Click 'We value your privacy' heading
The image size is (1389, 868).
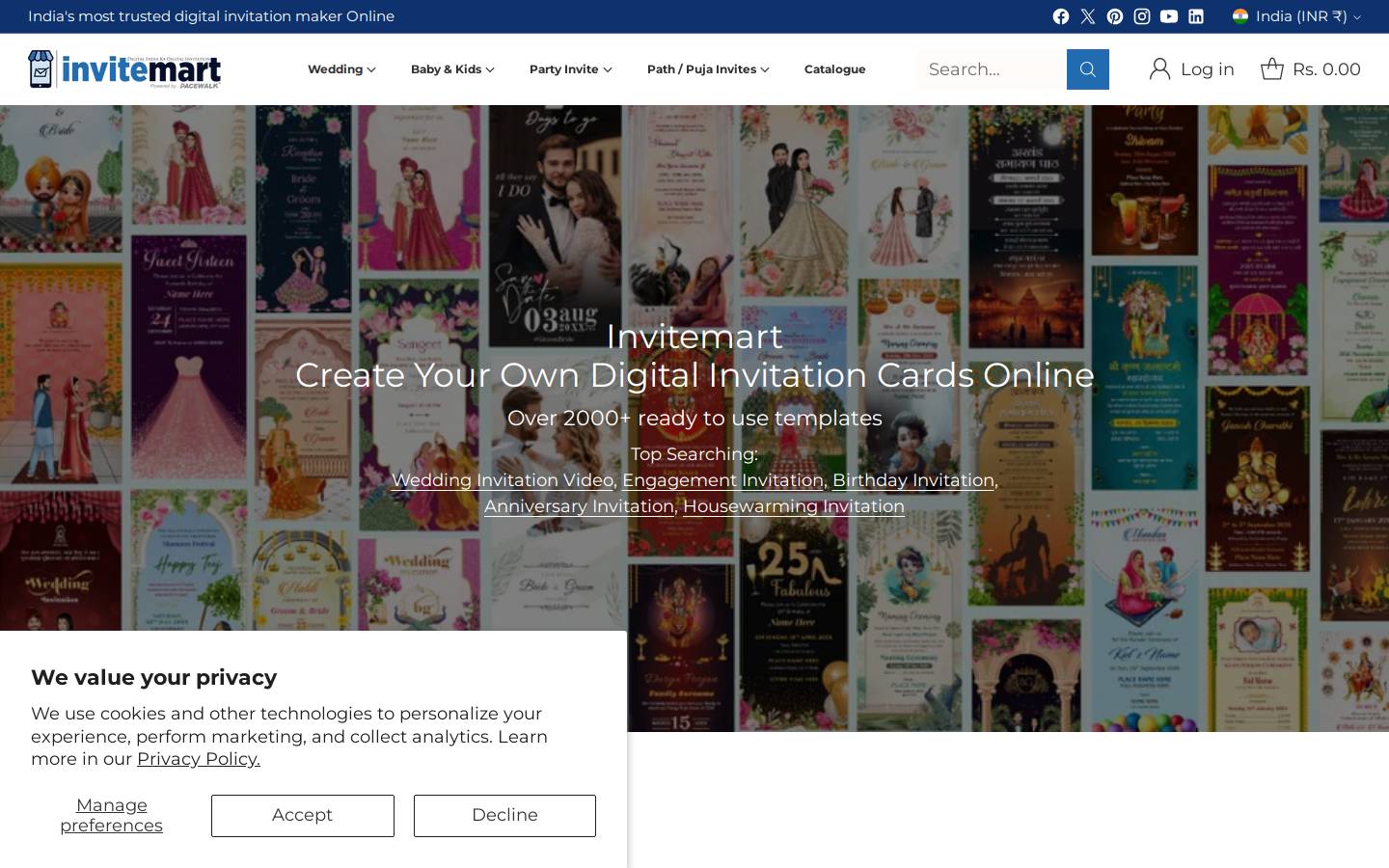coord(154,678)
